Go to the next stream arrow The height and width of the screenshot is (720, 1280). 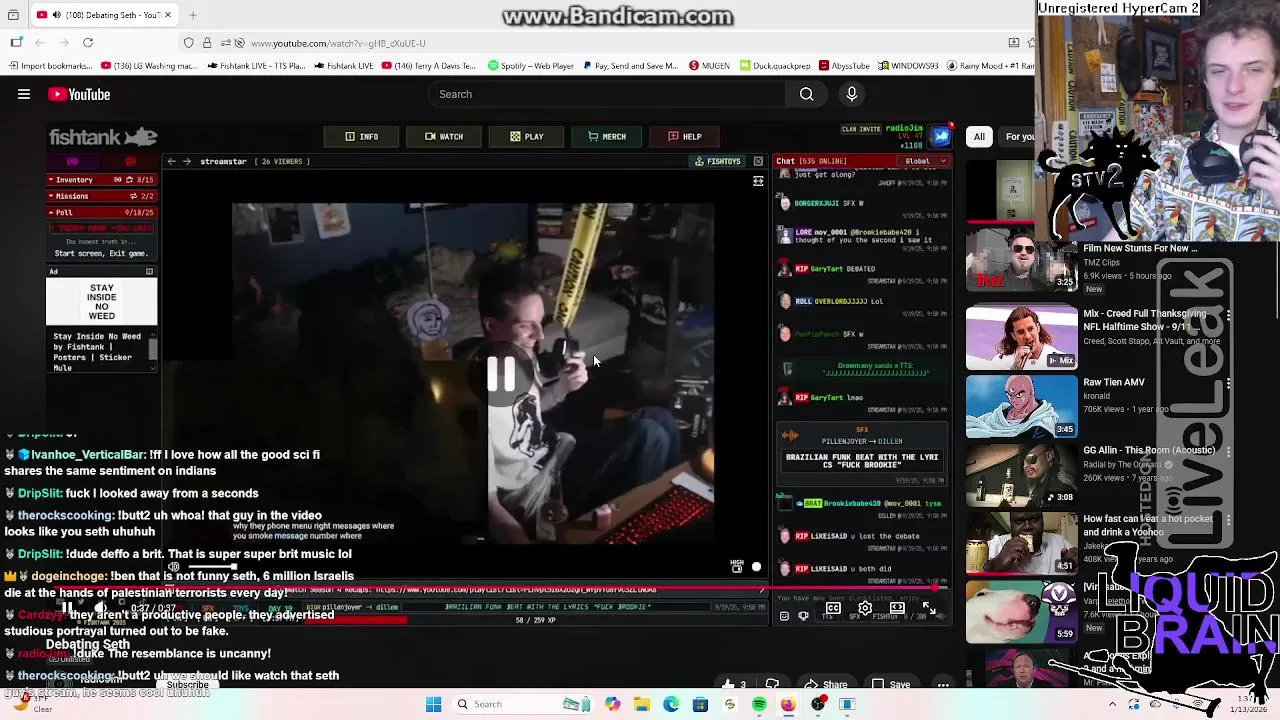point(186,161)
